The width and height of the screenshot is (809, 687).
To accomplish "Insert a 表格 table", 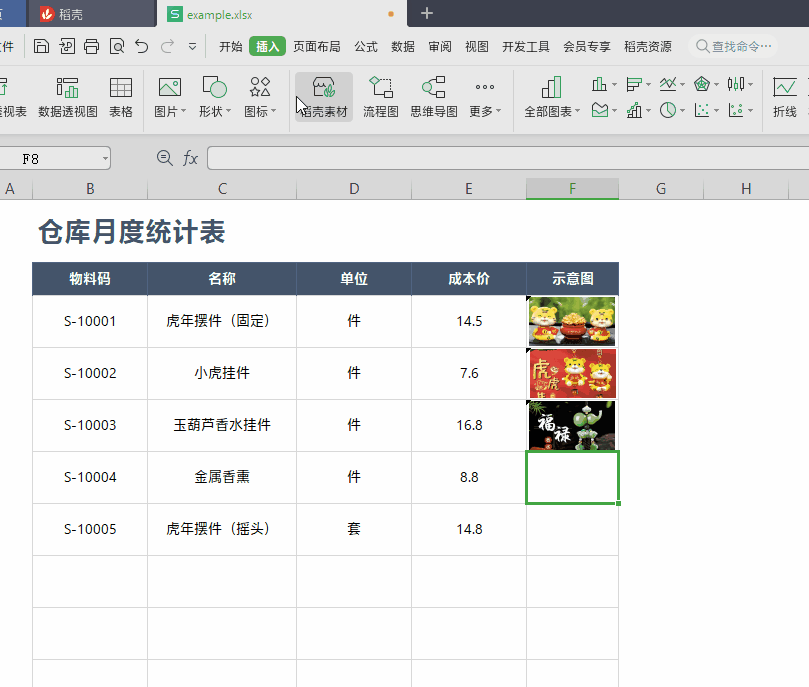I will pyautogui.click(x=121, y=97).
